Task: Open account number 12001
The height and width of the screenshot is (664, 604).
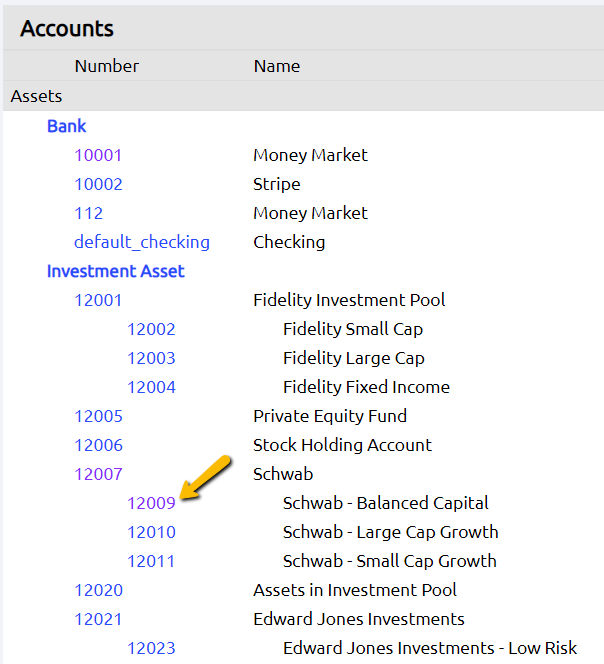Action: tap(98, 300)
